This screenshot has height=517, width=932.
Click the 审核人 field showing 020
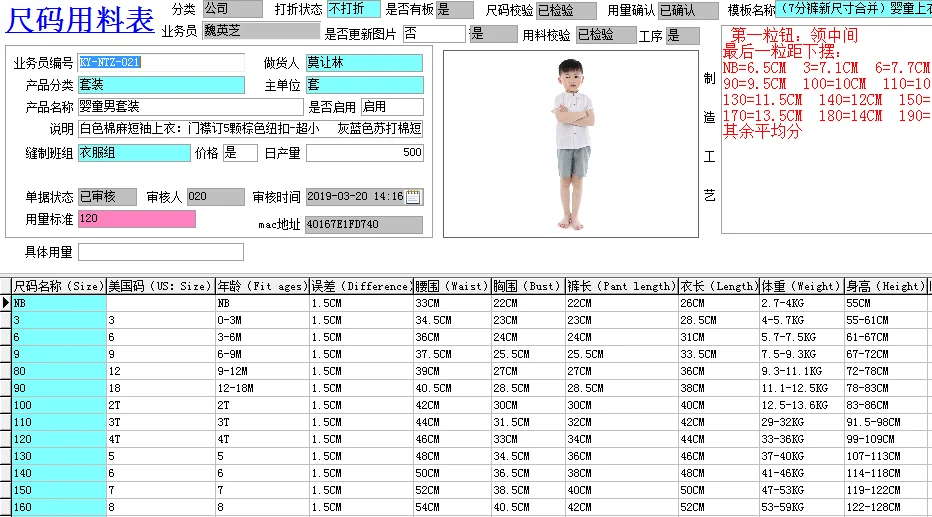[216, 197]
